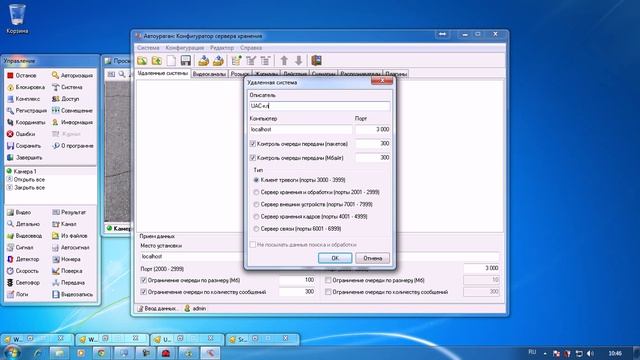Click Блокировка in the Управление panel

click(26, 87)
